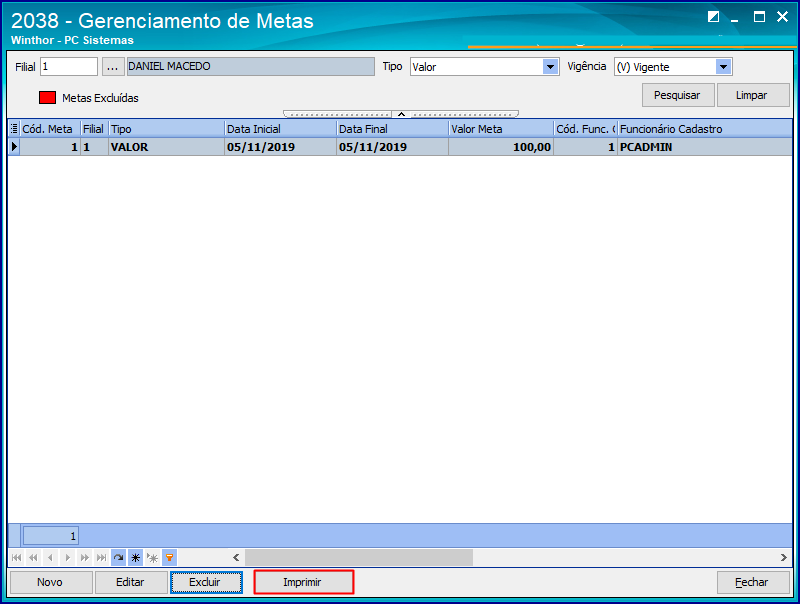
Task: Go to next record arrow
Action: 67,558
